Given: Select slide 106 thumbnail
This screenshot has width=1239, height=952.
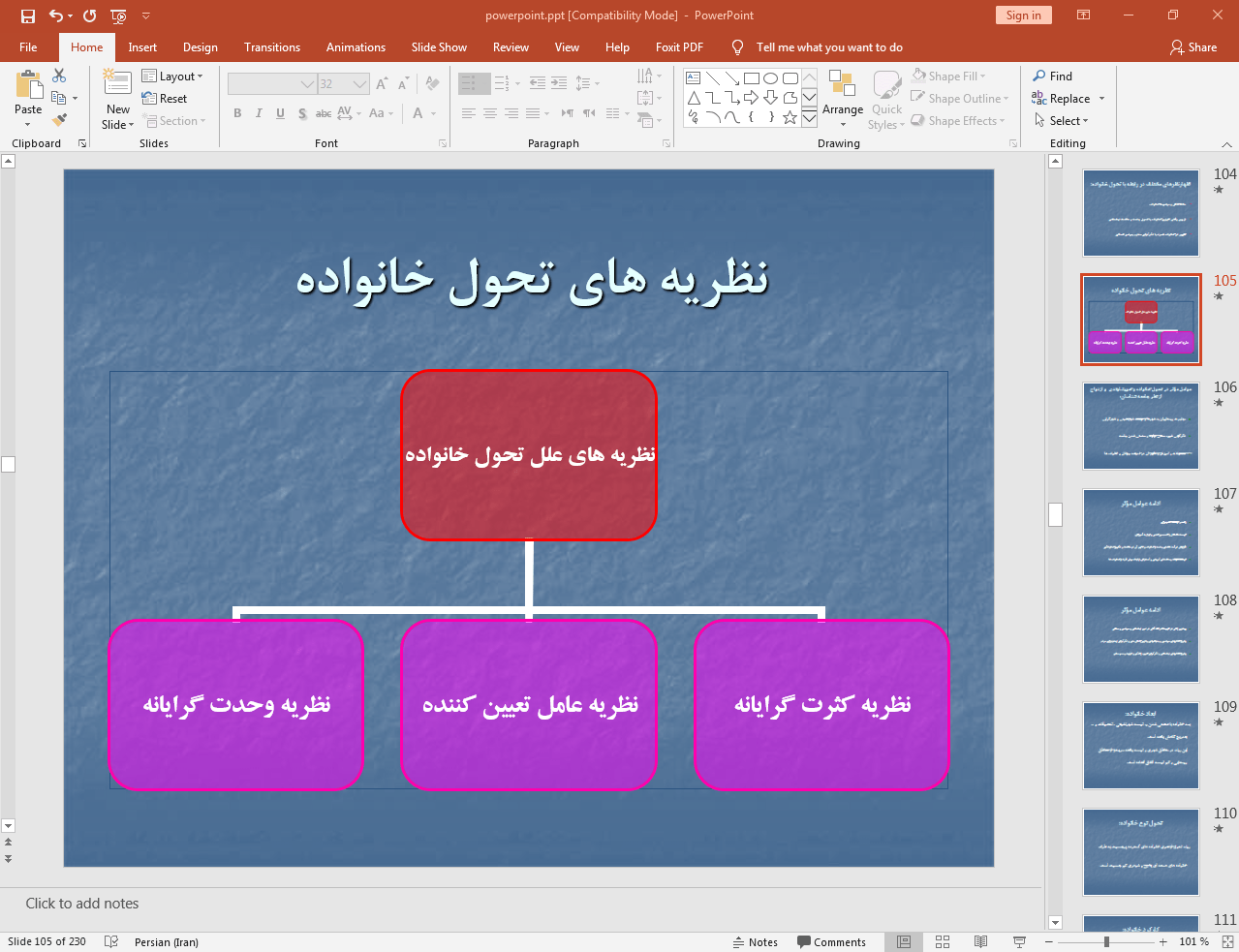Looking at the screenshot, I should pyautogui.click(x=1141, y=426).
